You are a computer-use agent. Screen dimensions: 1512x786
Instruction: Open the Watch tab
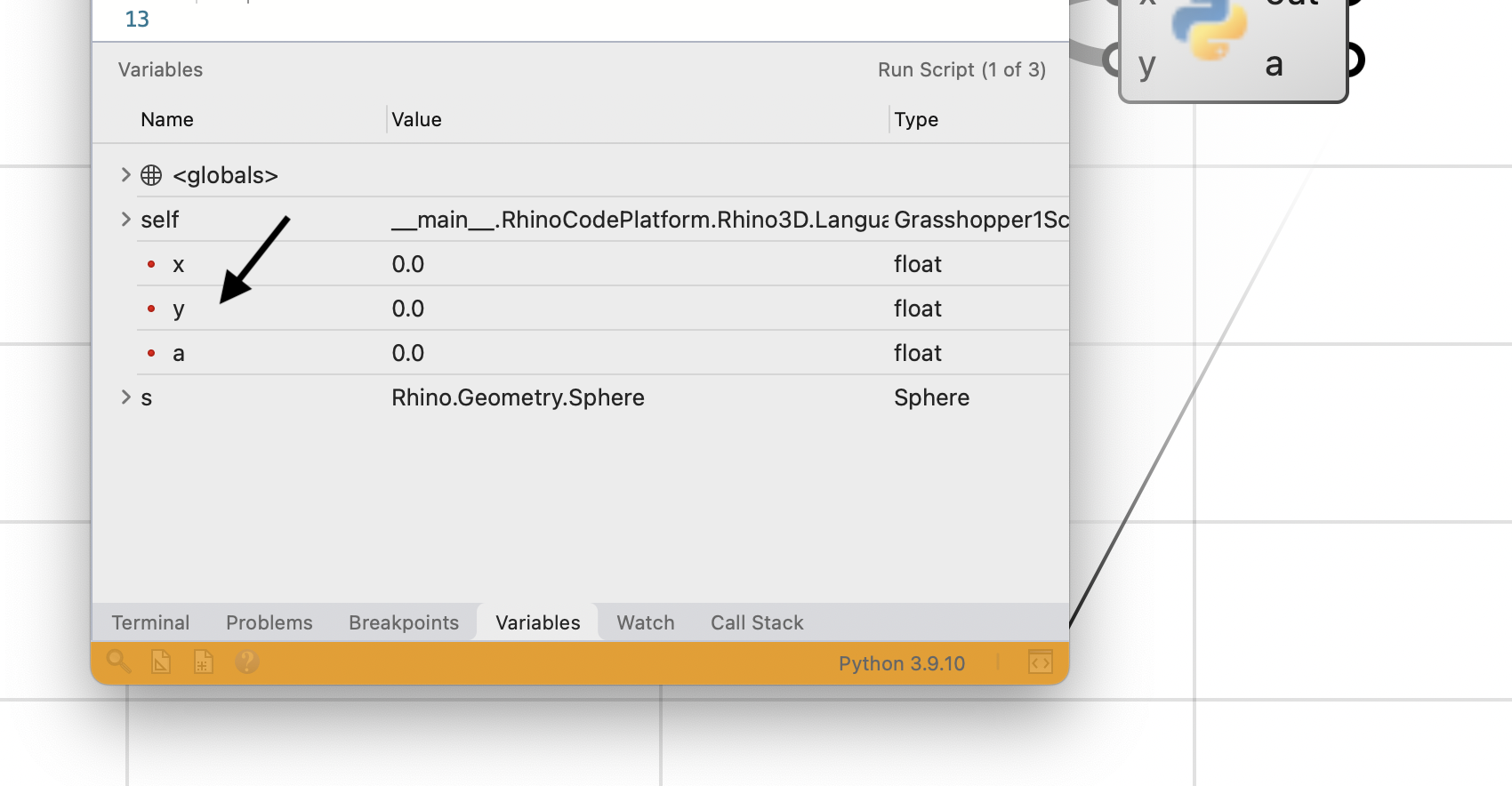pyautogui.click(x=646, y=622)
